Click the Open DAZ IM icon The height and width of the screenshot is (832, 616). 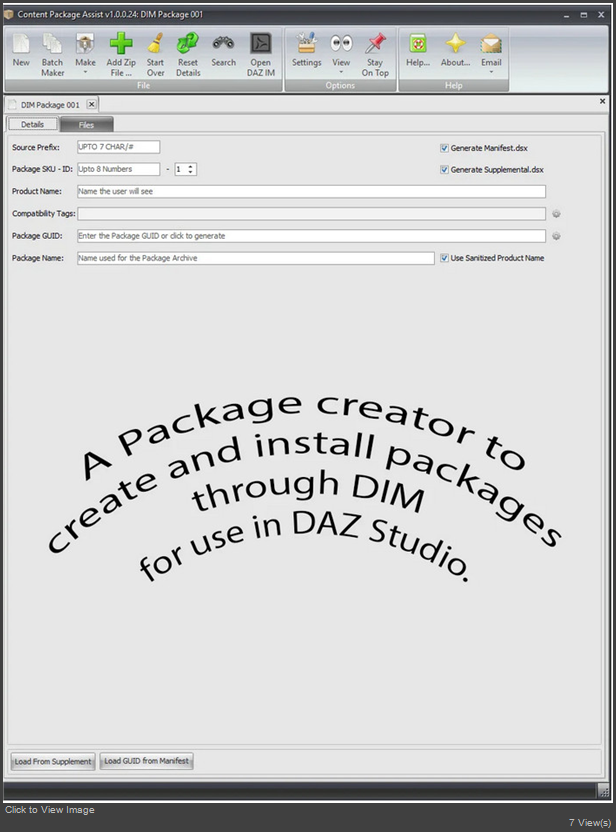click(x=261, y=44)
